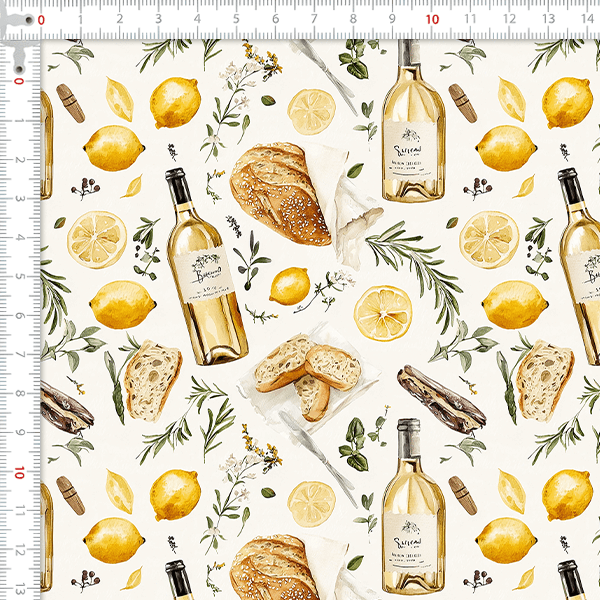Click the red 10 on the top ruler

[432, 20]
